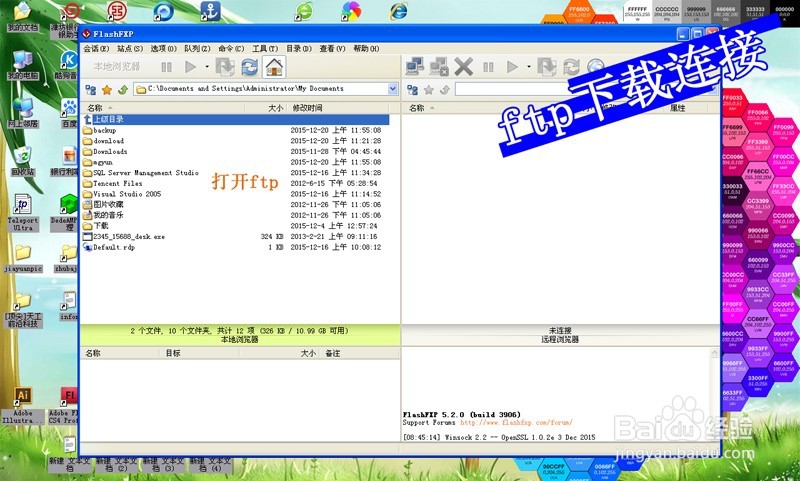Refresh the remote file listing
This screenshot has width=800, height=481.
coord(571,67)
